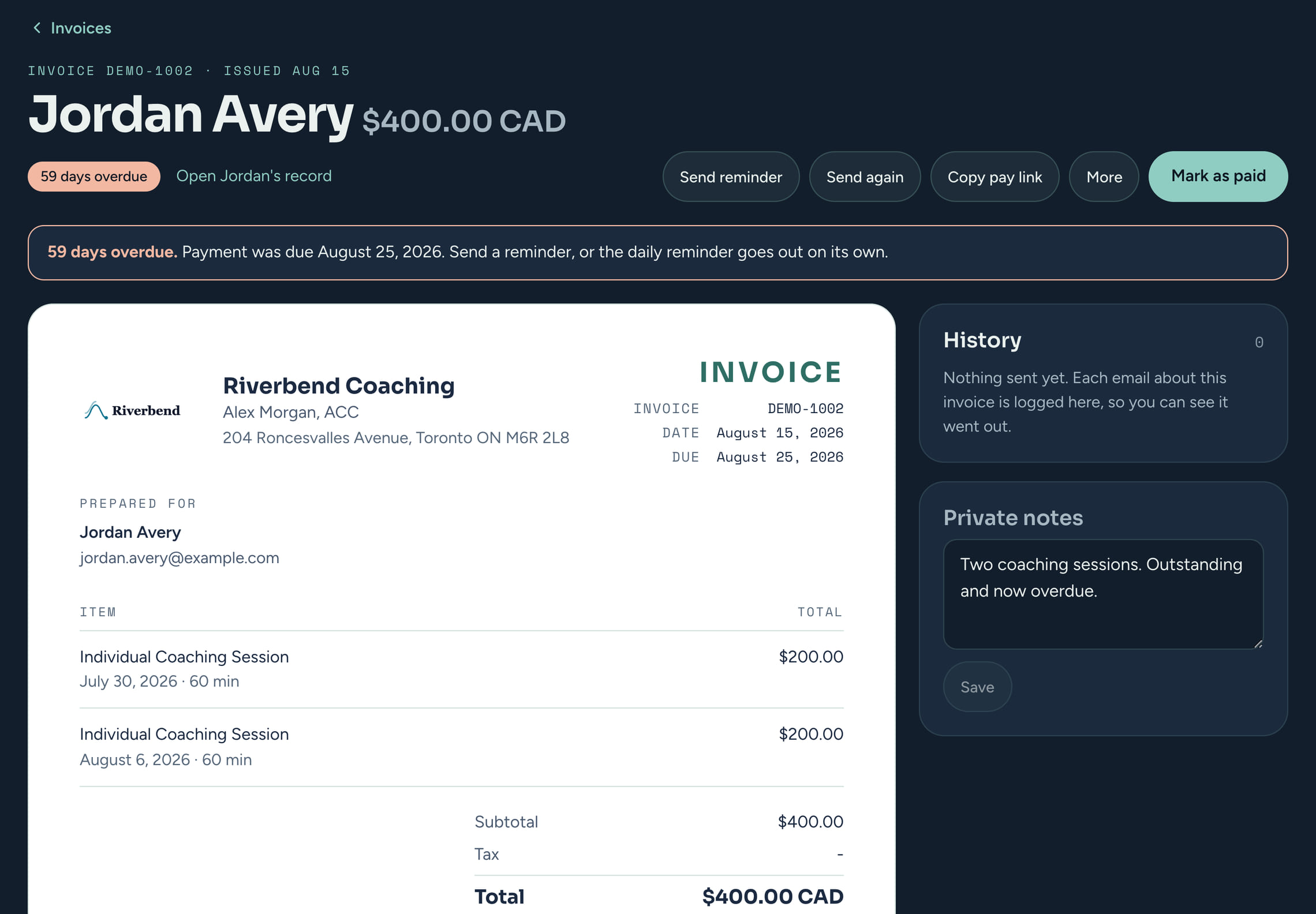
Task: Click the August 6, 2026 coaching session row
Action: click(462, 747)
